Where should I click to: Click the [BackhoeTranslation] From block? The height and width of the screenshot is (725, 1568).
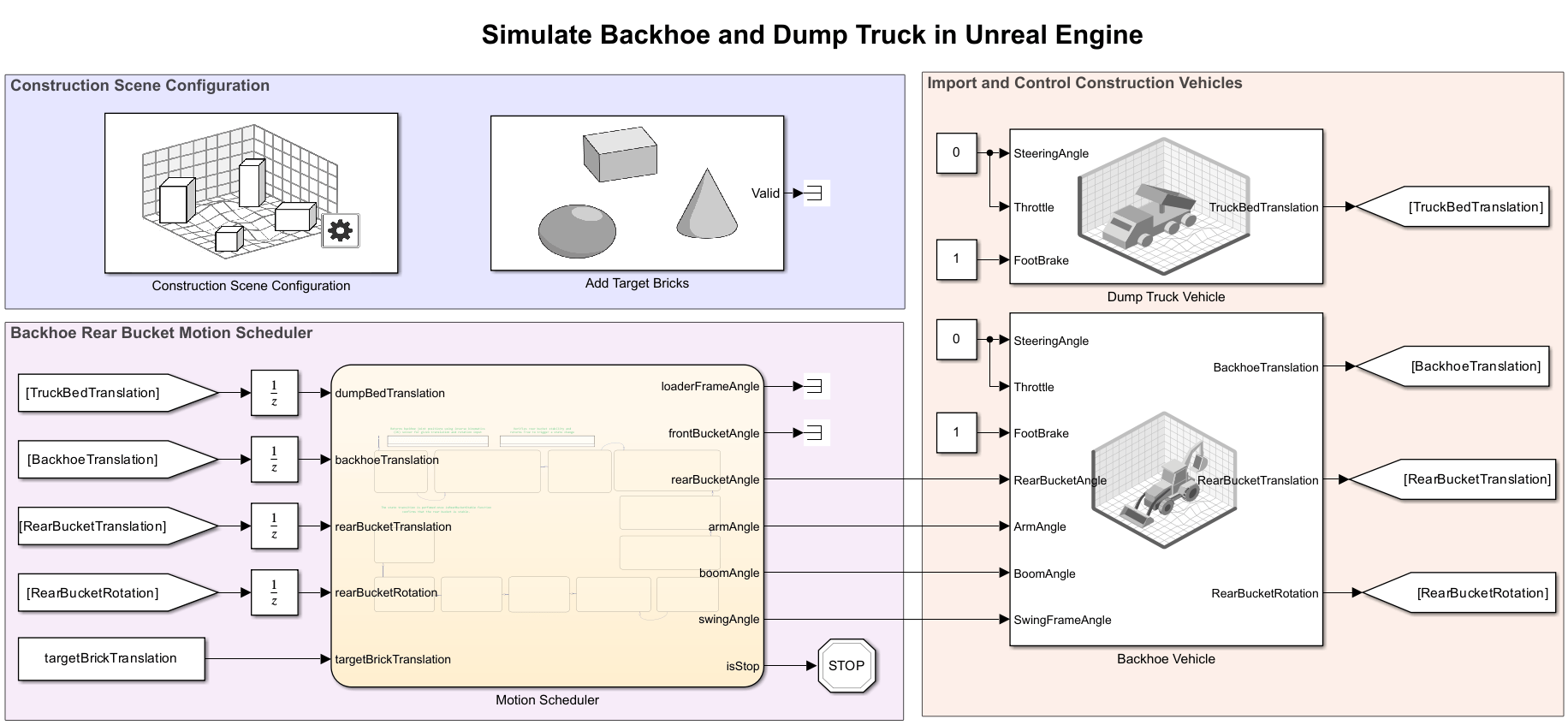118,460
